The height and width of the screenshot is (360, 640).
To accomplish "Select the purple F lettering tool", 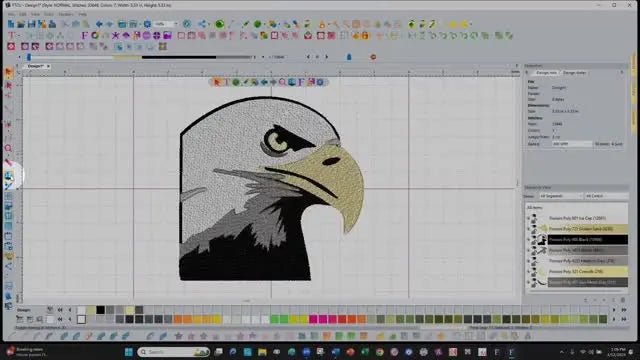I will [x=84, y=36].
